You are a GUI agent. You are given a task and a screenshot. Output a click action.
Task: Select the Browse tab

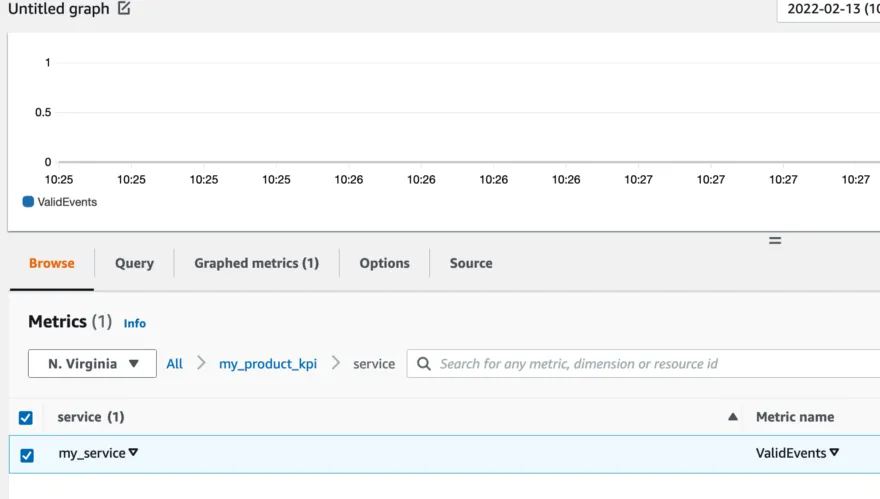coord(51,263)
